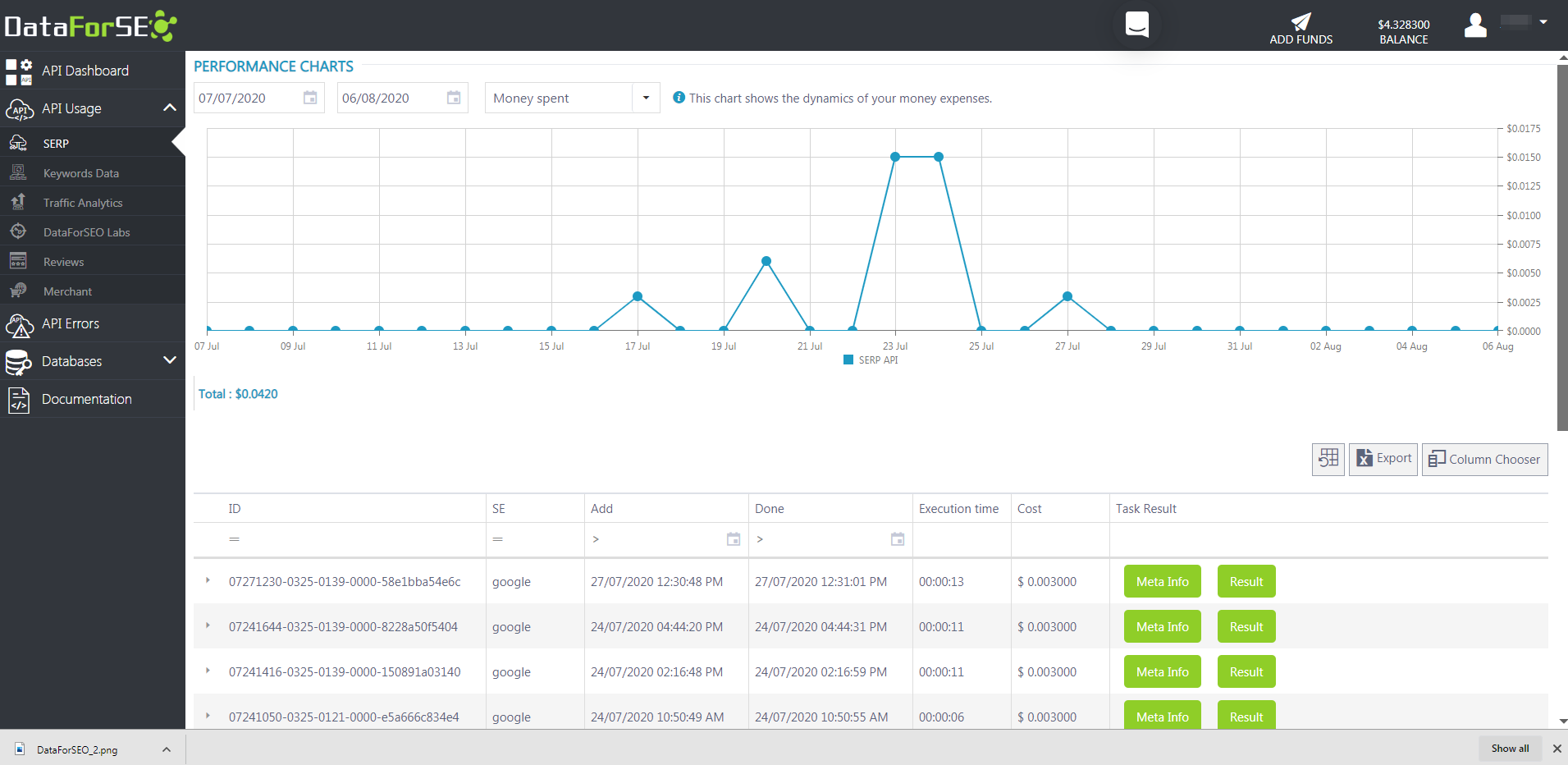Collapse the API Usage sidebar section

tap(168, 108)
